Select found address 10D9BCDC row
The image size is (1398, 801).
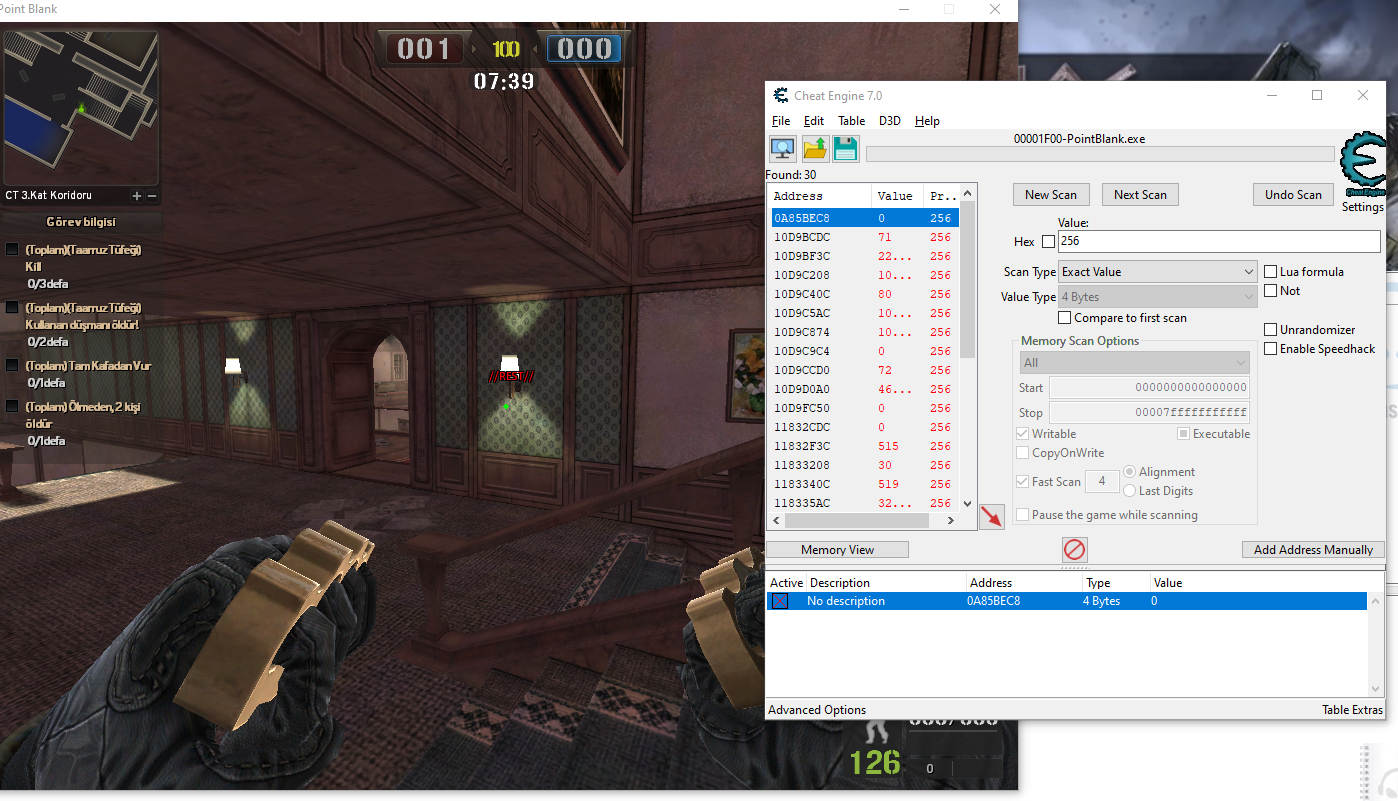(x=864, y=237)
